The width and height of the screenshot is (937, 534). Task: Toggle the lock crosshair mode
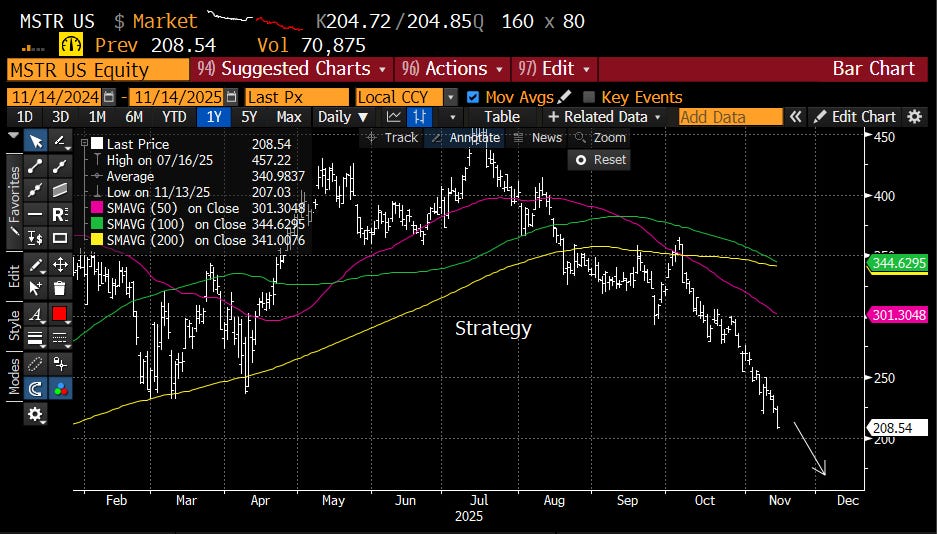tap(60, 364)
